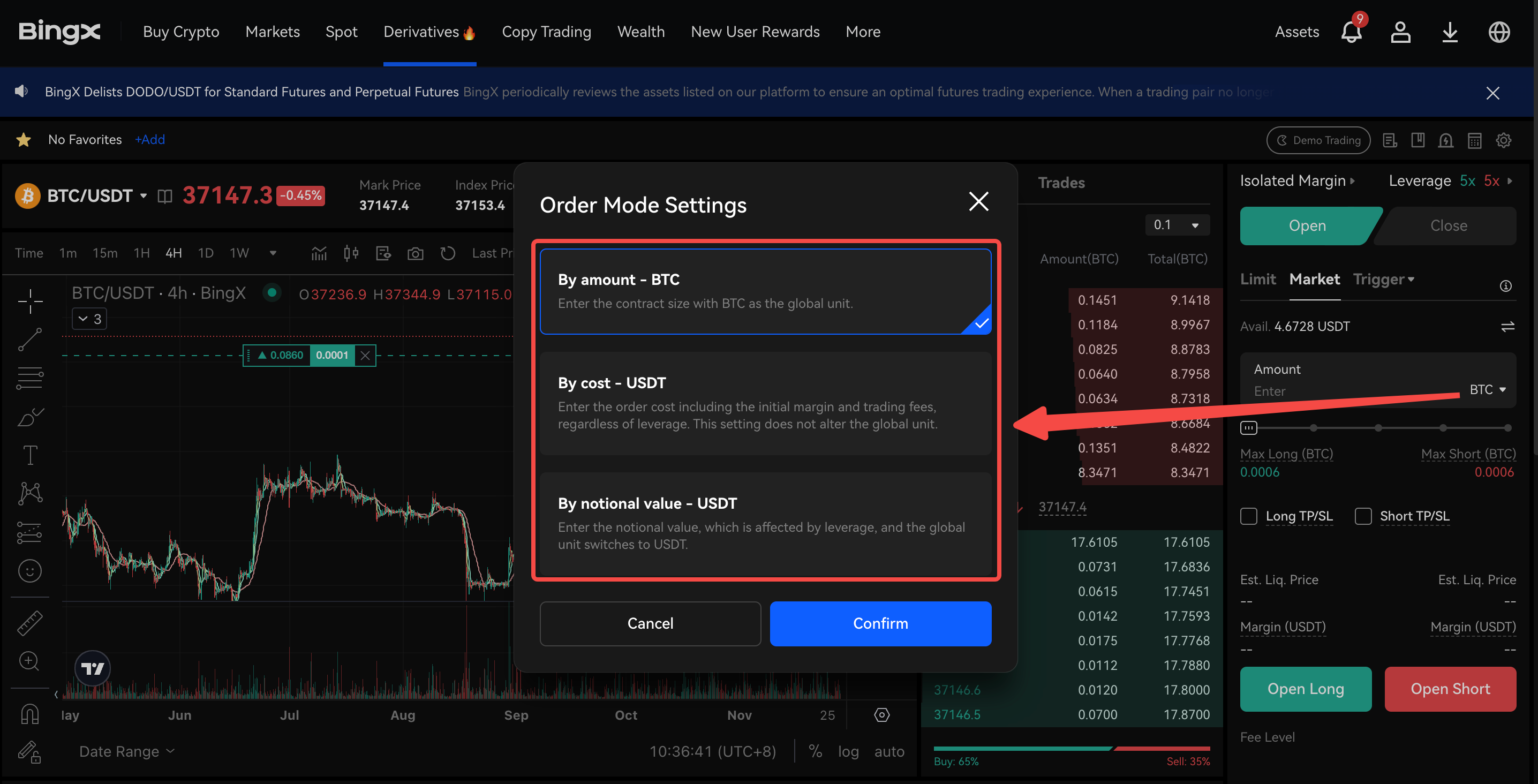Open the user profile icon
The width and height of the screenshot is (1538, 784).
(1400, 32)
